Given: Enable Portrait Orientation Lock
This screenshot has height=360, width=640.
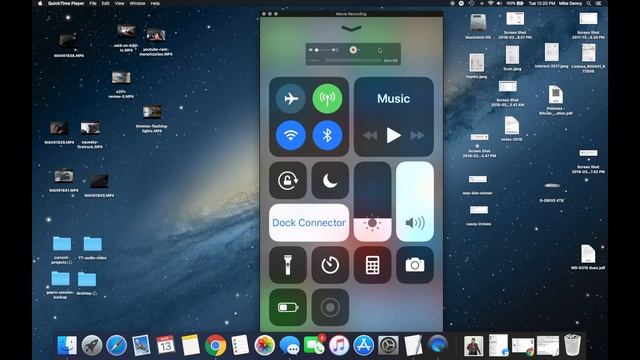Looking at the screenshot, I should 288,180.
